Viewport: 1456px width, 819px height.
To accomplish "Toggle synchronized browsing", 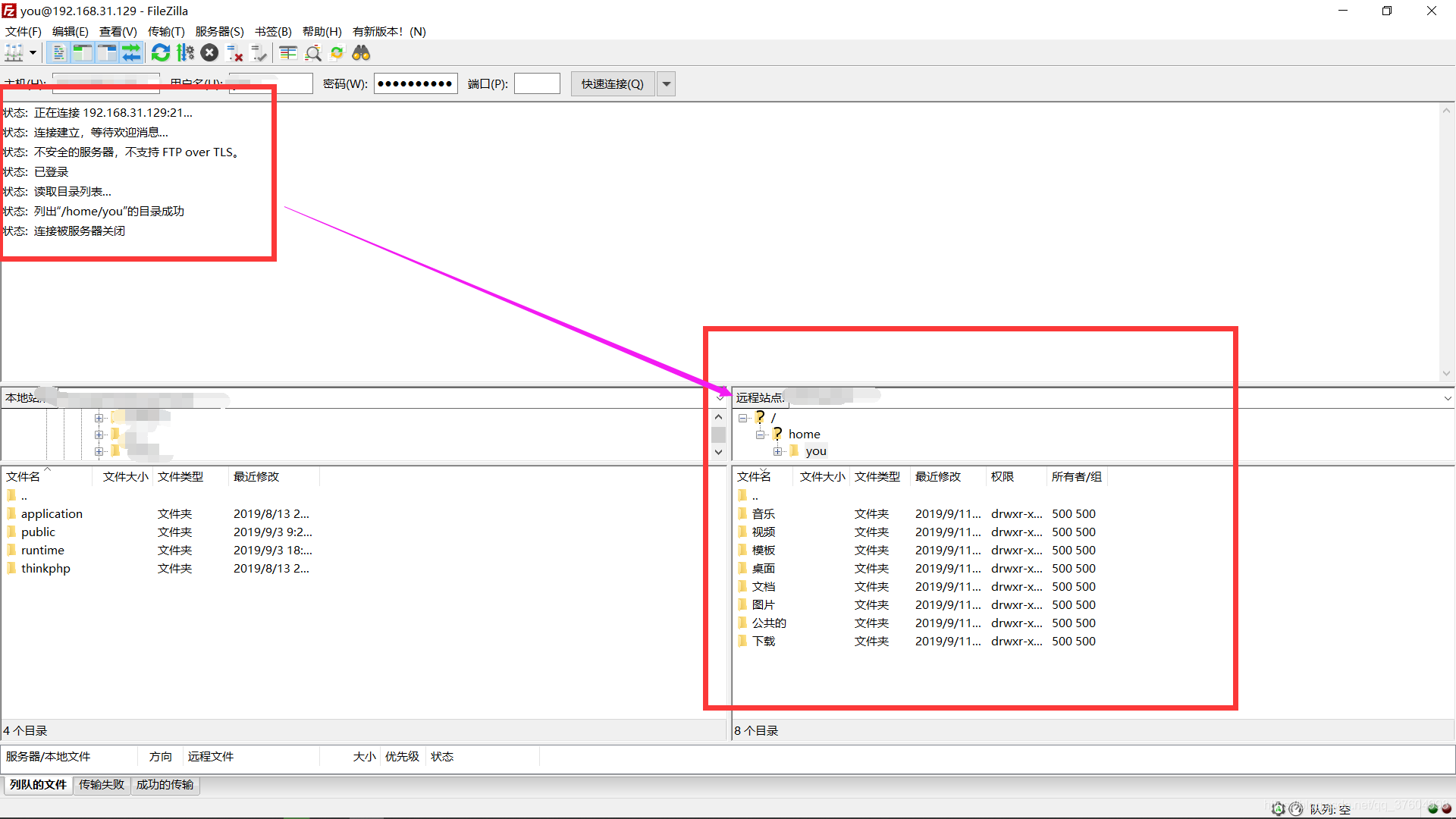I will [x=337, y=53].
